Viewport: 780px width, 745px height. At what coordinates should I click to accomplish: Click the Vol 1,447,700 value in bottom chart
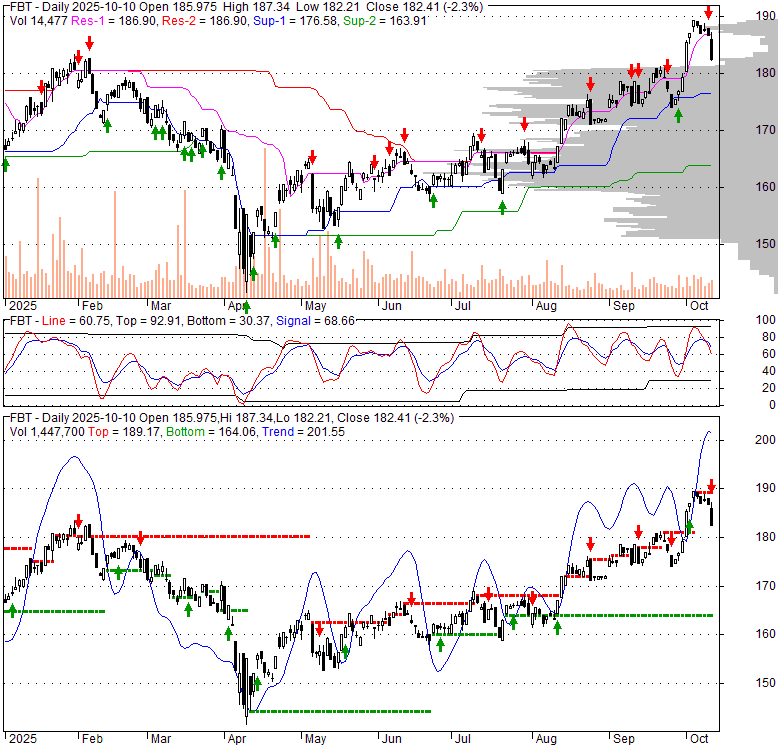click(47, 432)
